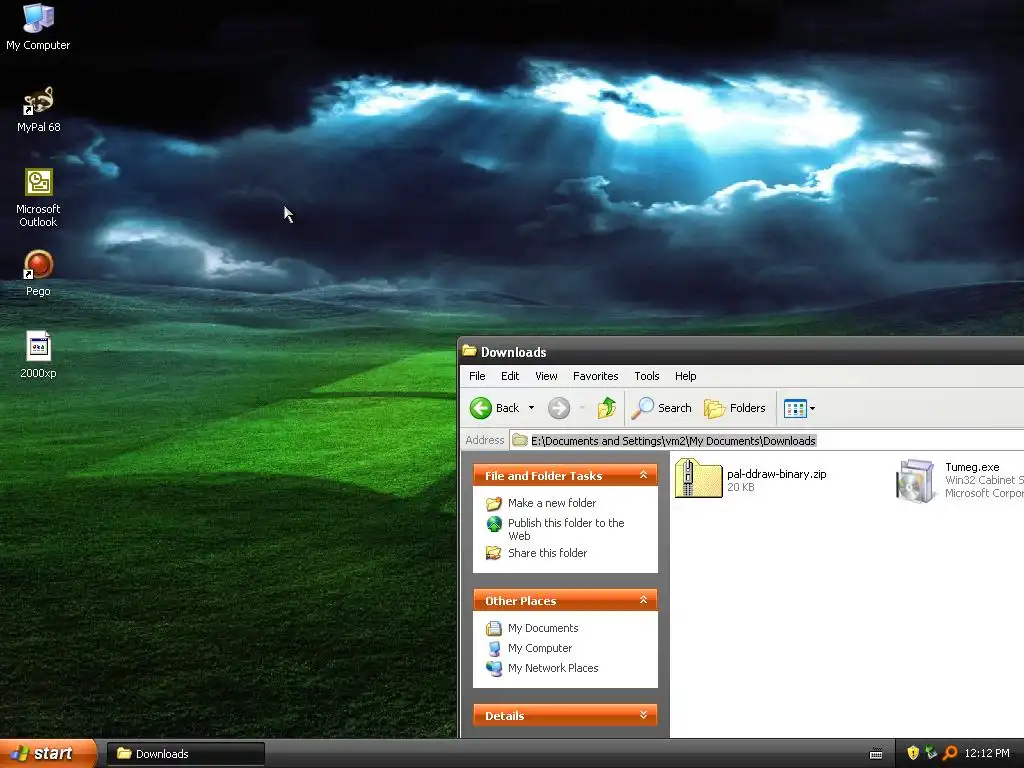Click the Views grid icon
This screenshot has width=1024, height=768.
(x=795, y=409)
